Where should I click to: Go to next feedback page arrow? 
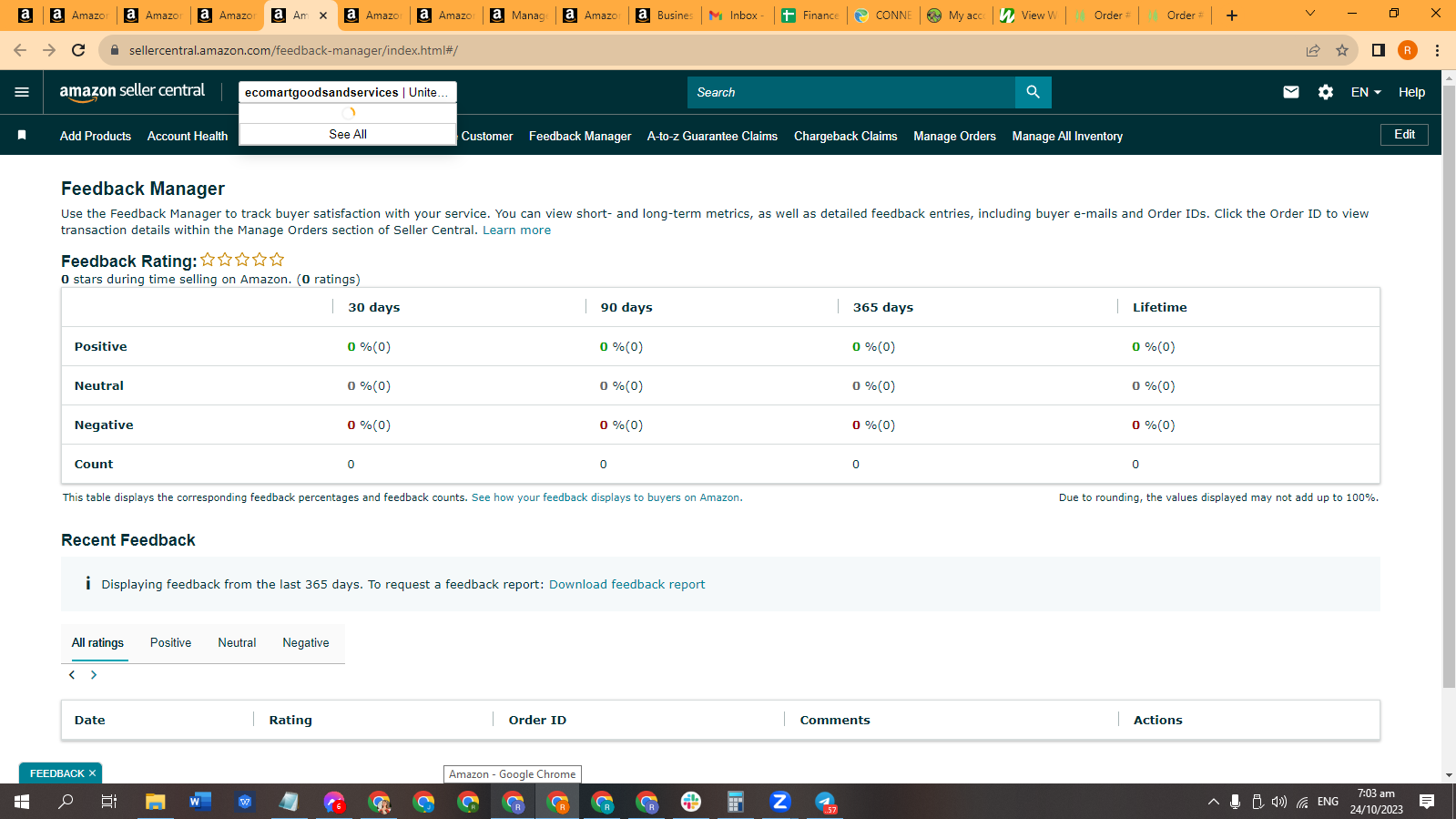click(x=94, y=675)
